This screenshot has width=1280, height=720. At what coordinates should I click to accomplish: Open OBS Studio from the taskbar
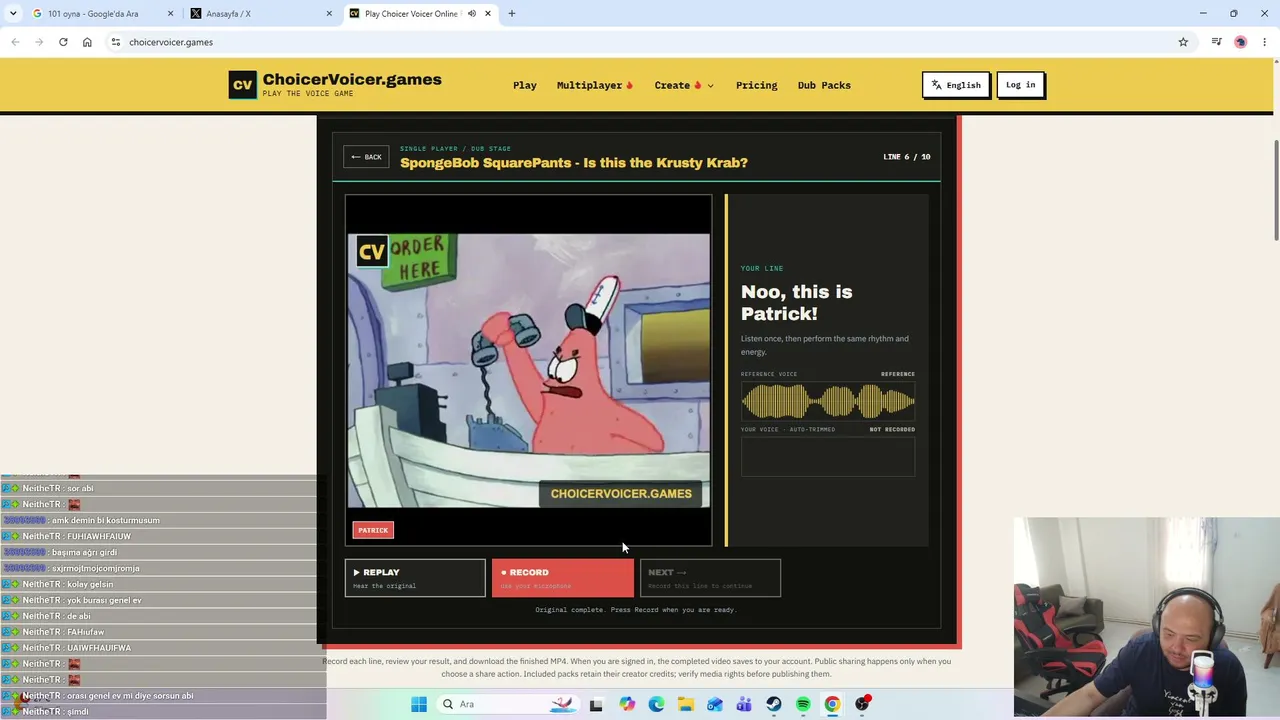862,704
